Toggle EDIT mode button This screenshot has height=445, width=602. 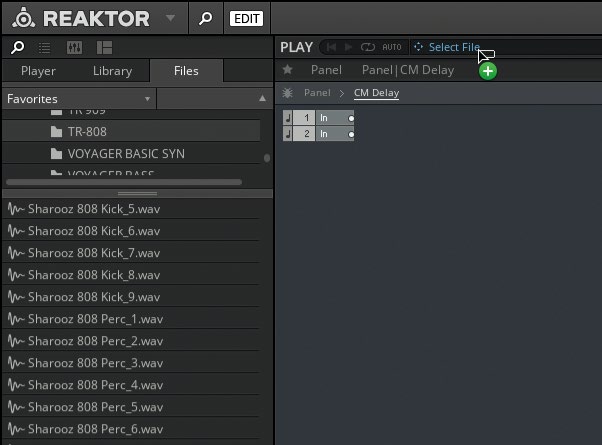[x=244, y=18]
